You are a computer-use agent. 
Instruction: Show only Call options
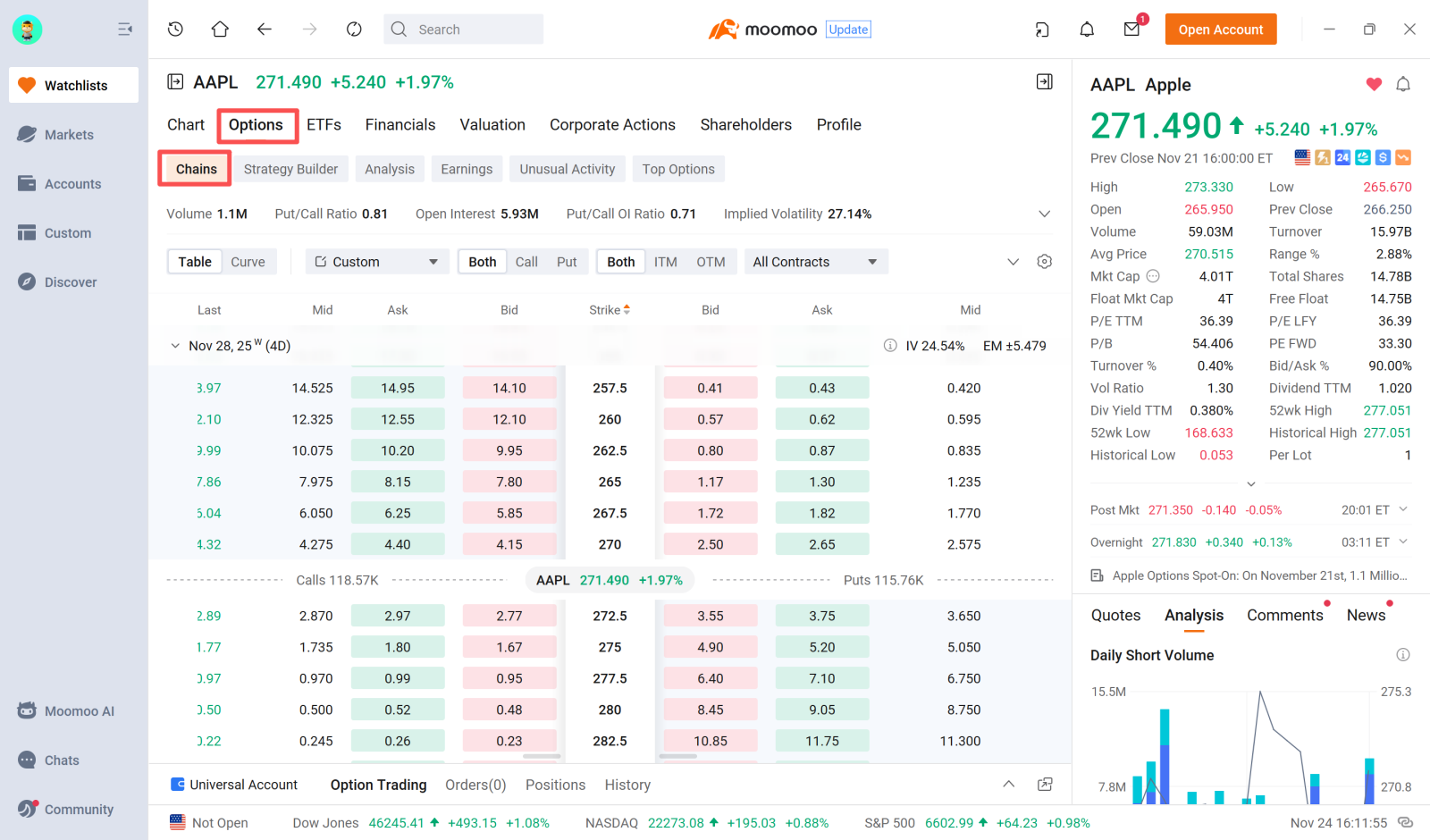526,262
